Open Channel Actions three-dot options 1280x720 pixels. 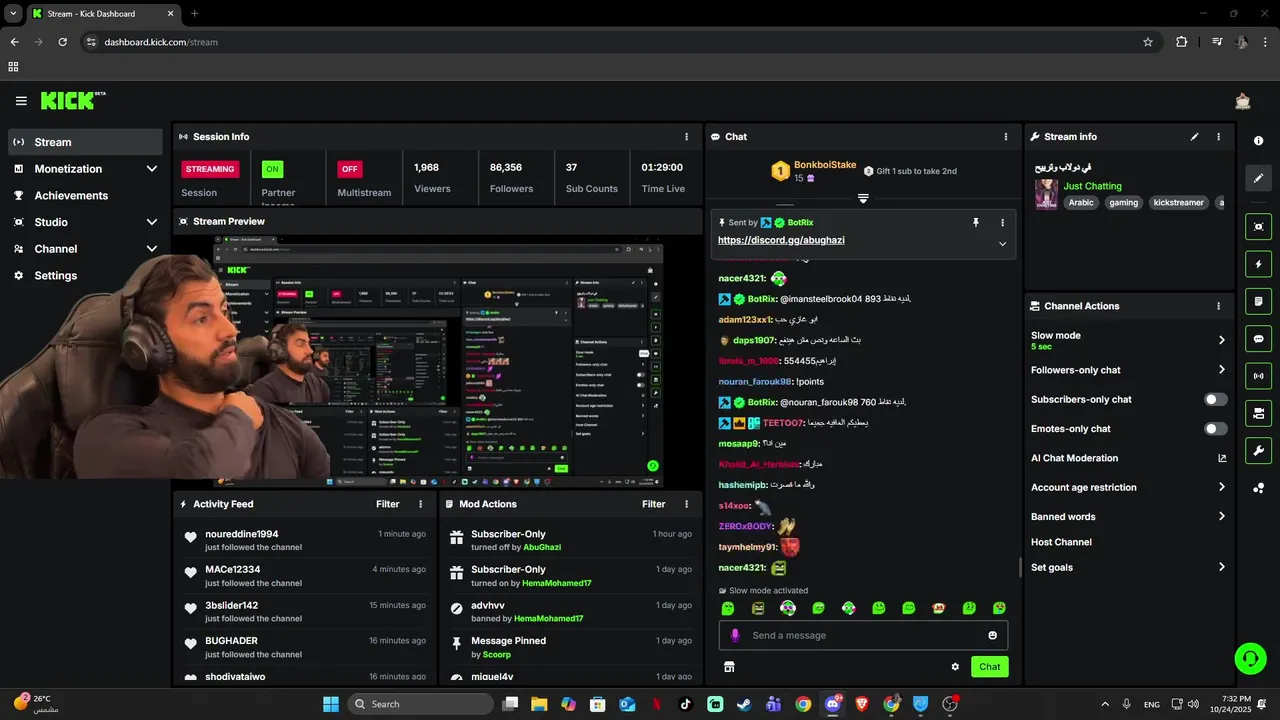[x=1218, y=306]
